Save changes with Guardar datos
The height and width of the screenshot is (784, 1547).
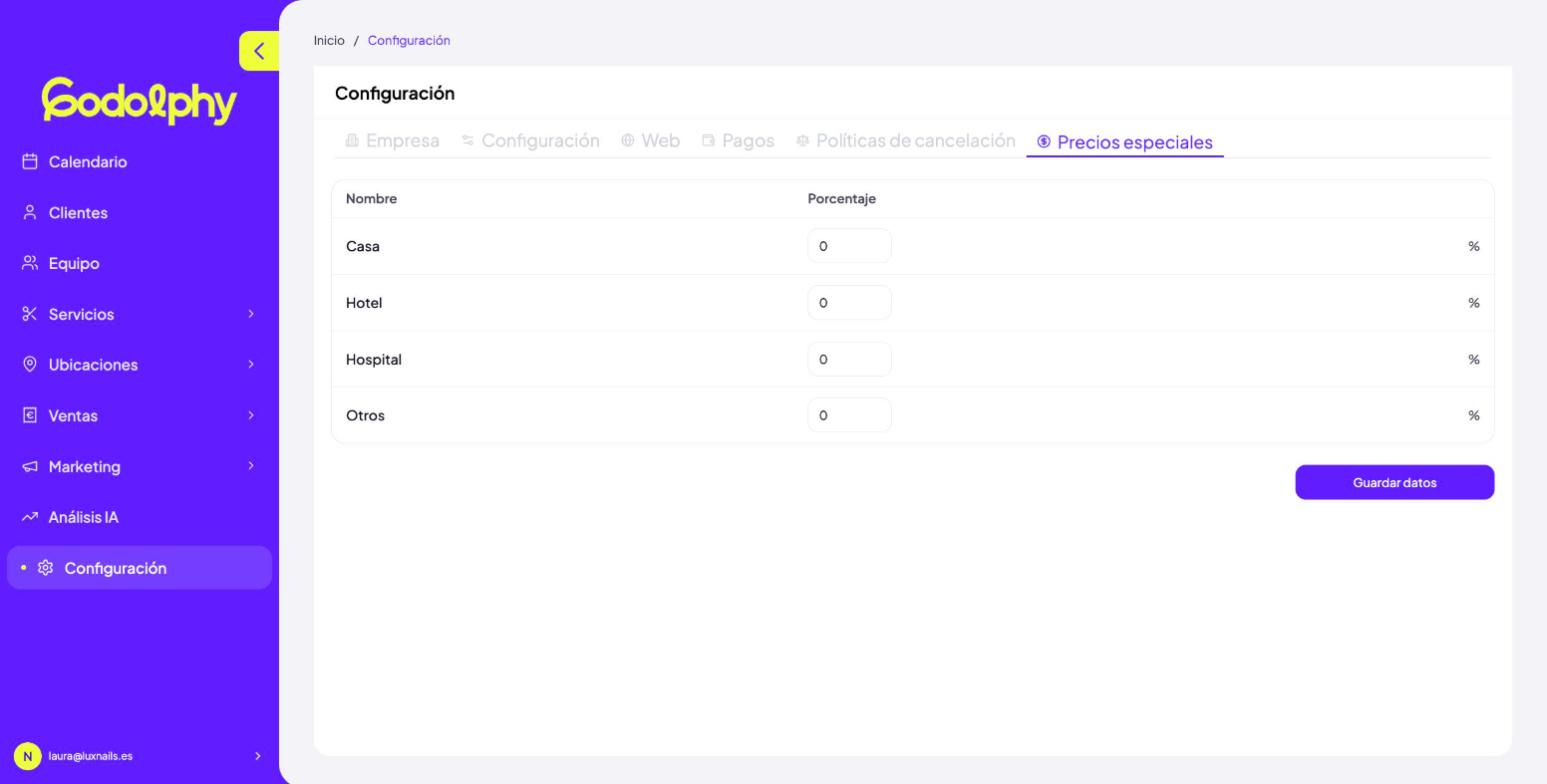pos(1395,482)
